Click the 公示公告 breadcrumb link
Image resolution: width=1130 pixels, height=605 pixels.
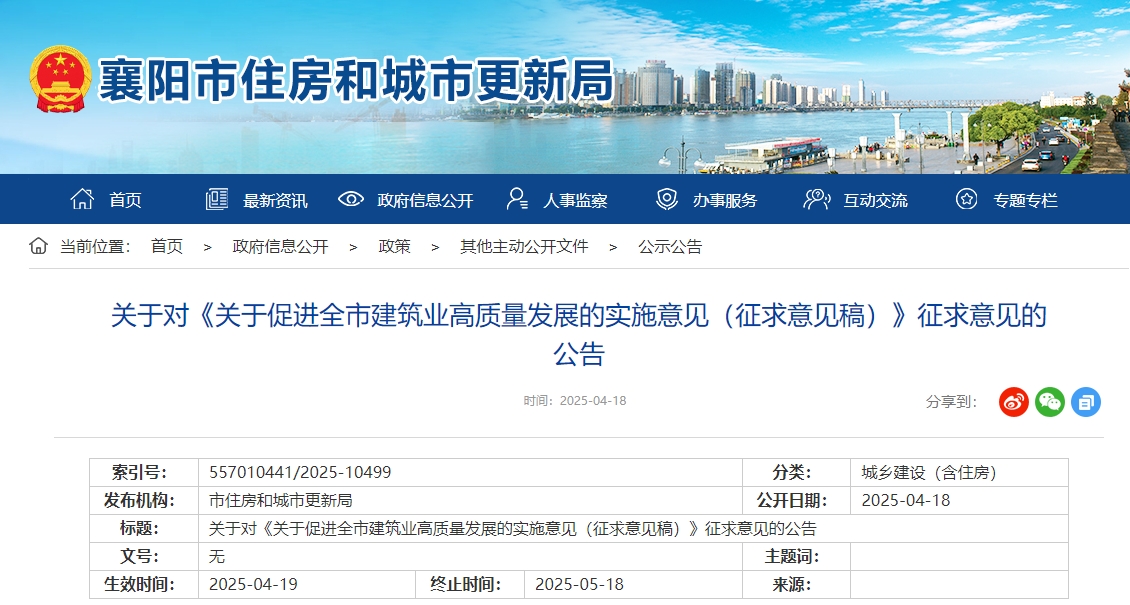pyautogui.click(x=670, y=246)
